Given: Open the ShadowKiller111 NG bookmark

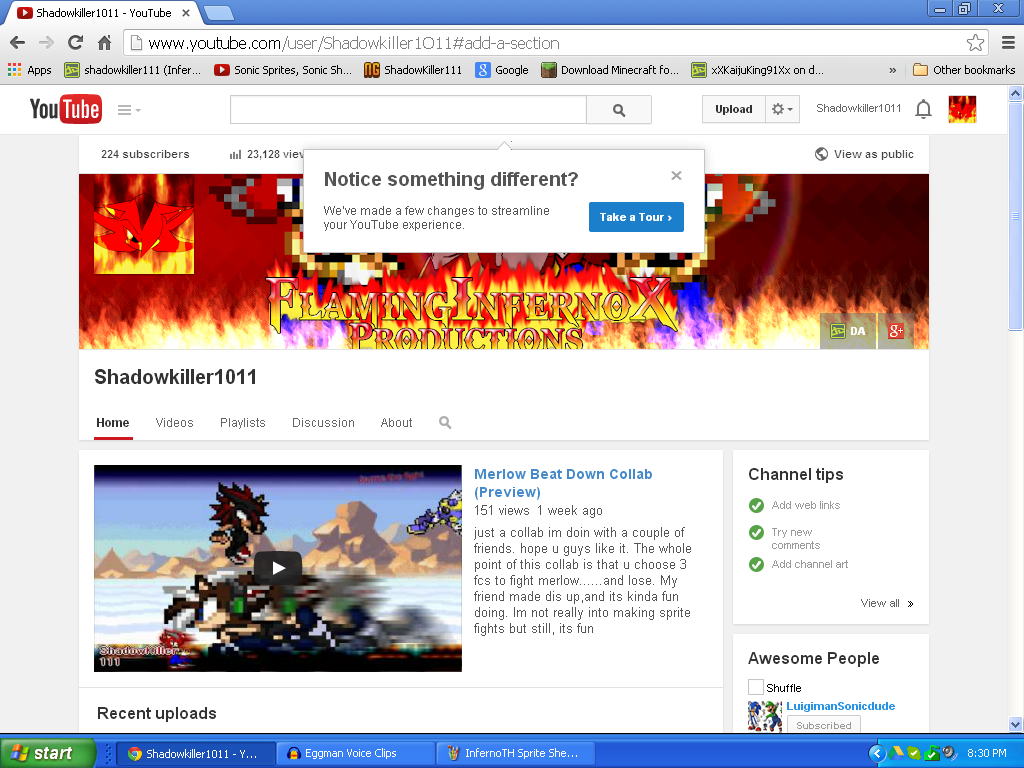Looking at the screenshot, I should (x=413, y=70).
